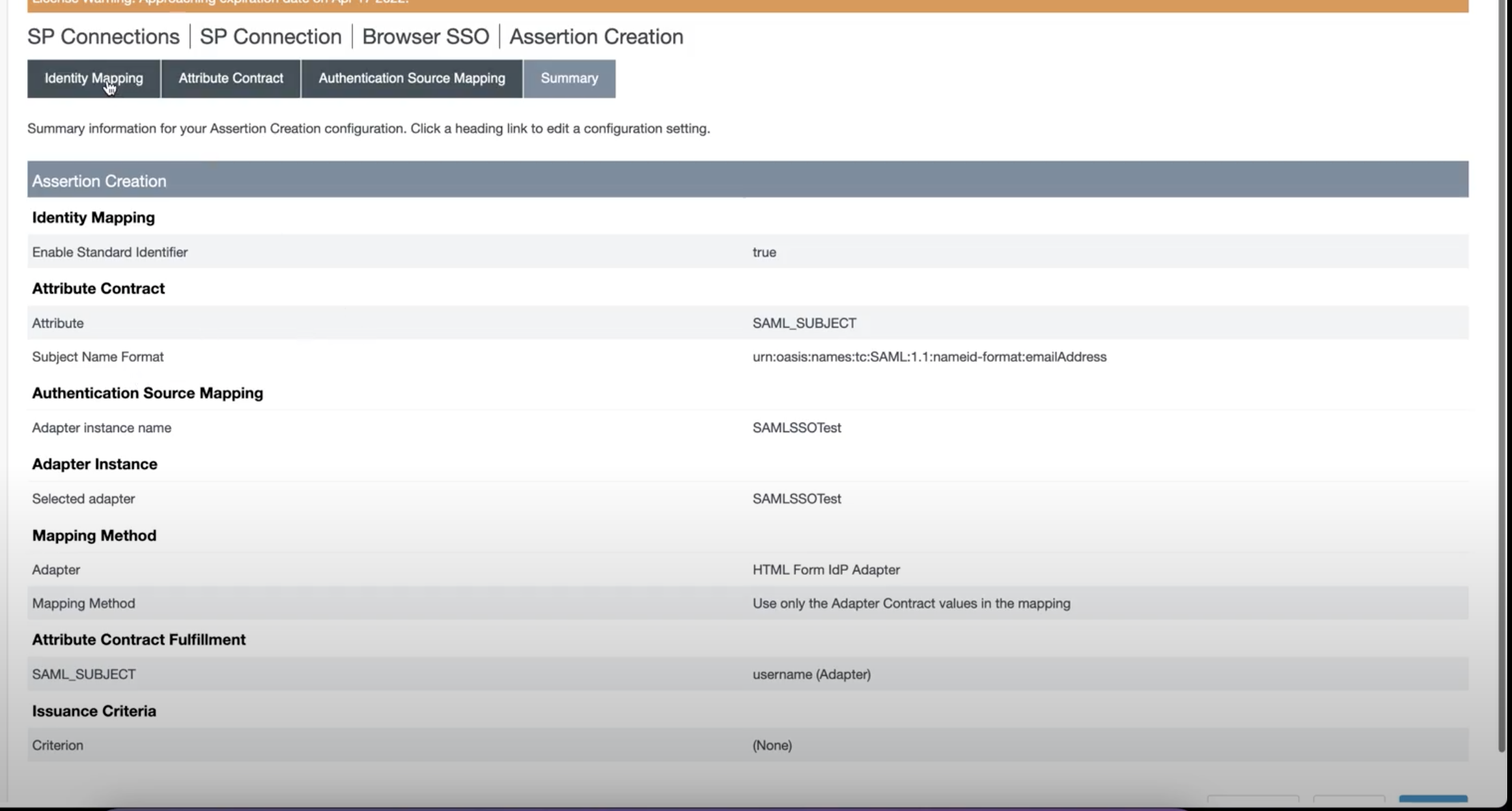The height and width of the screenshot is (811, 1512).
Task: Go to Browser SSO breadcrumb link
Action: coord(425,36)
